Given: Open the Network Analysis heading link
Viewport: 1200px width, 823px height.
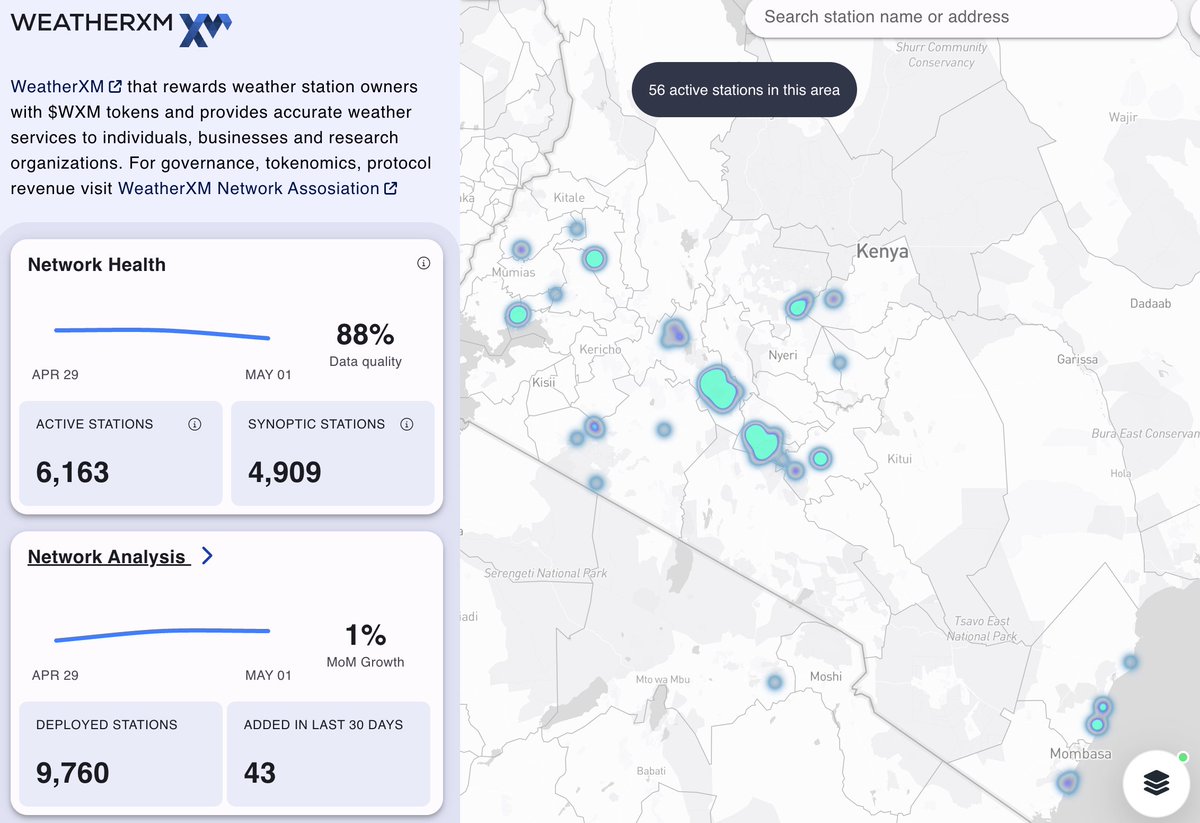Looking at the screenshot, I should 107,557.
